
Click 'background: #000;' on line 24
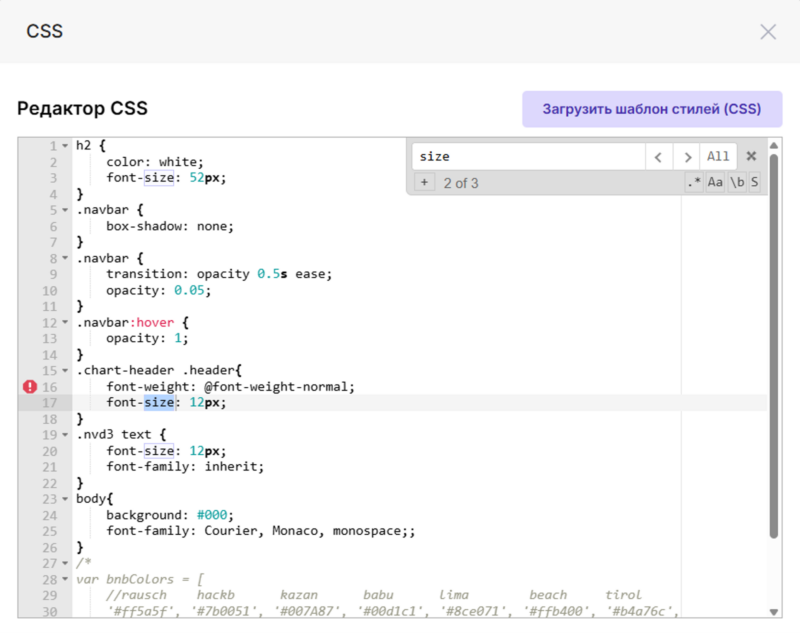(170, 515)
